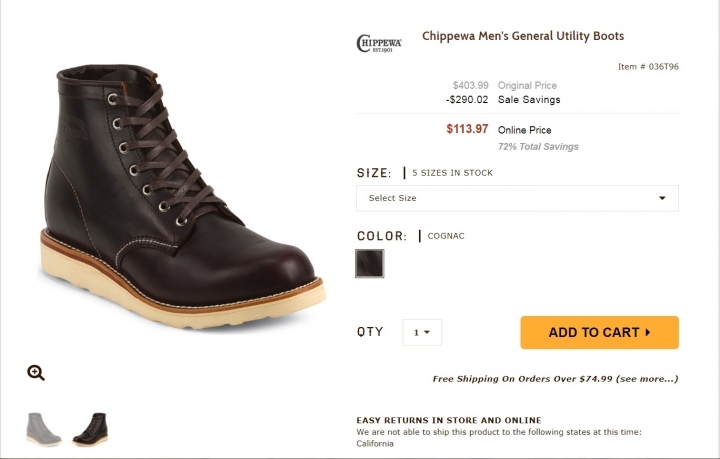Click Easy Returns In Store And Online heading
The image size is (720, 459).
pos(449,420)
